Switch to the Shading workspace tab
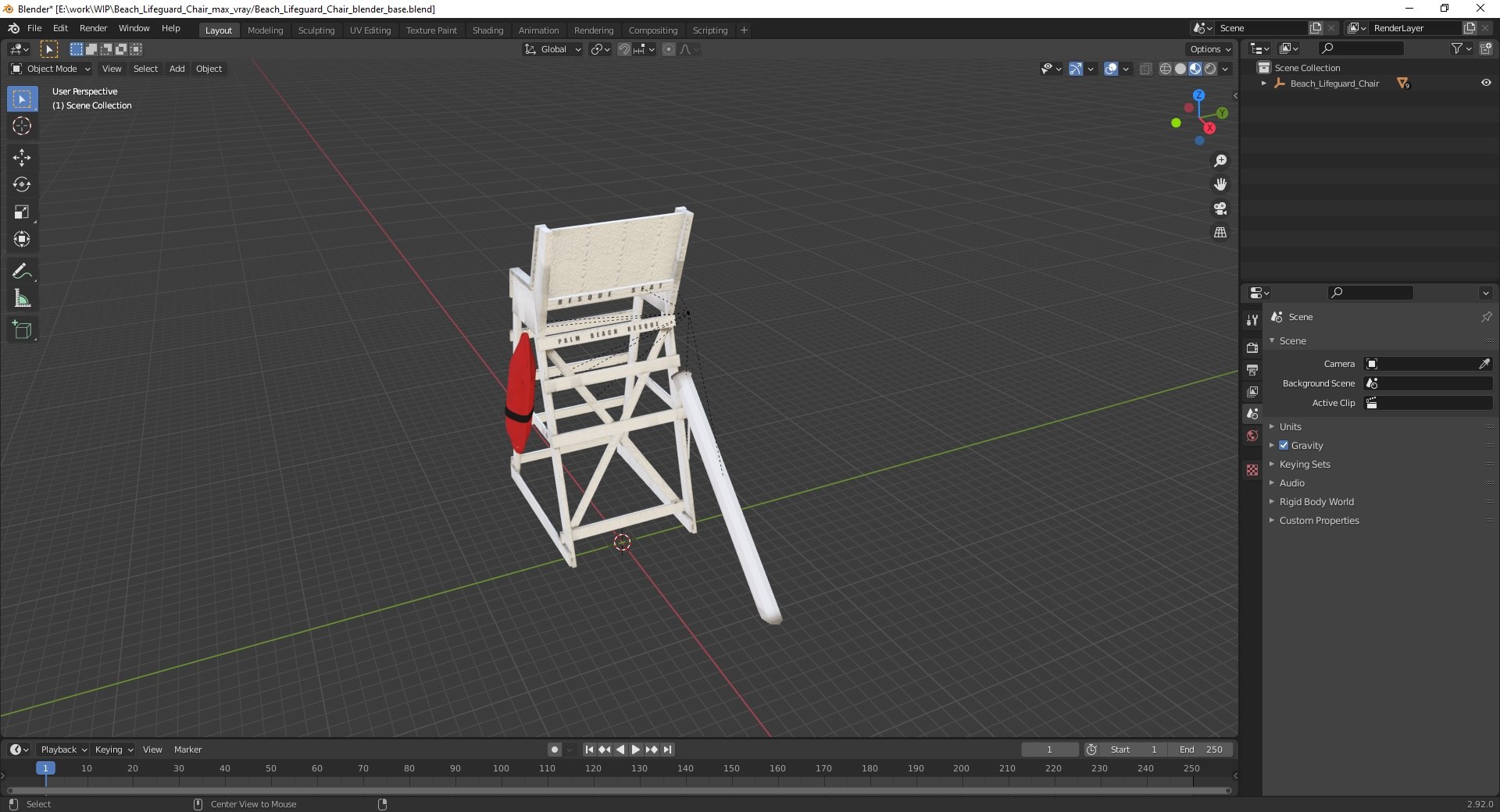 487,30
